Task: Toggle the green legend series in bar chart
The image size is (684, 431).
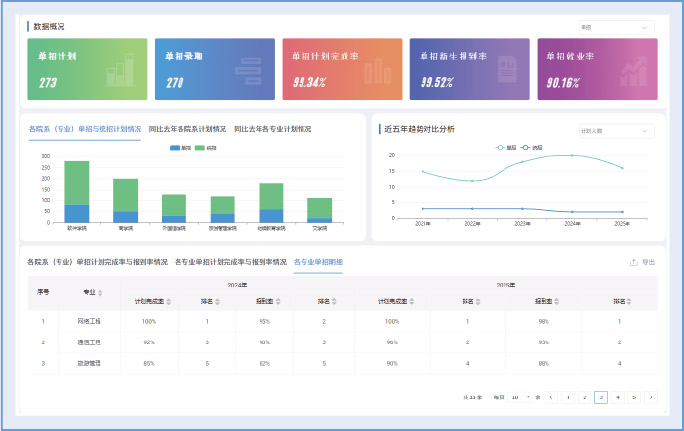Action: [x=205, y=148]
